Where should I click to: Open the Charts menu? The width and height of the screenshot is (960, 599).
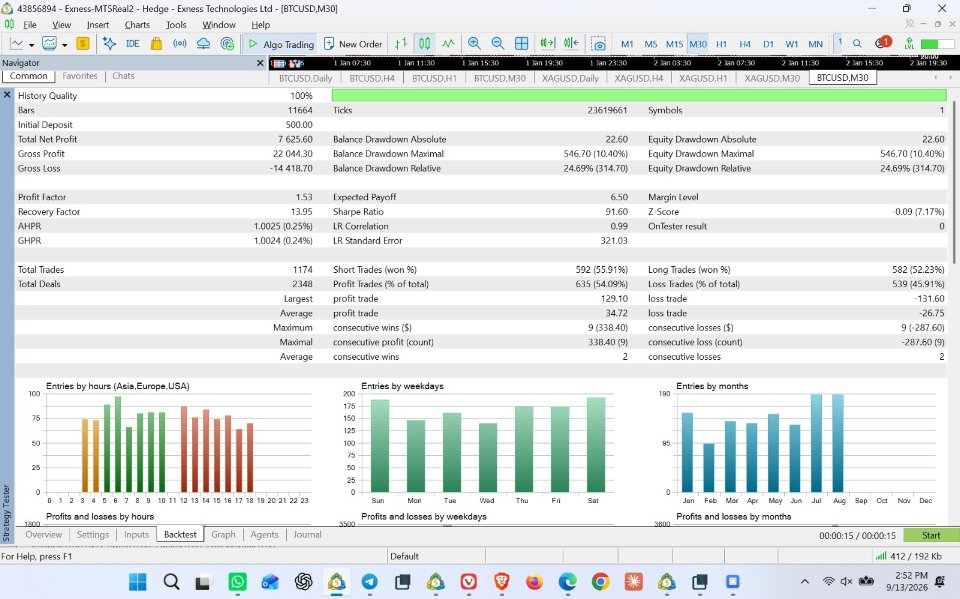[137, 25]
